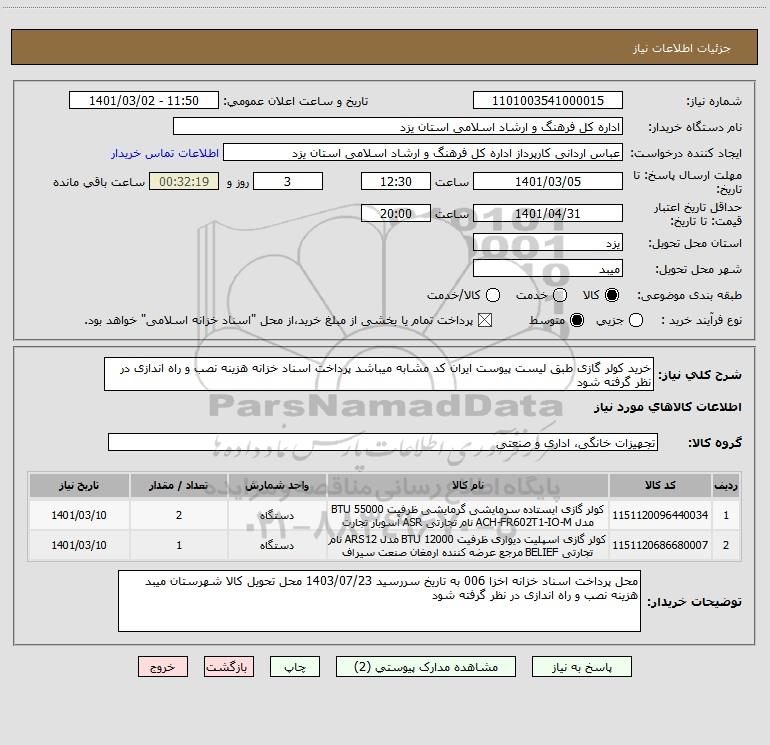The width and height of the screenshot is (770, 745).
Task: Click the ردیف column header
Action: coord(726,485)
